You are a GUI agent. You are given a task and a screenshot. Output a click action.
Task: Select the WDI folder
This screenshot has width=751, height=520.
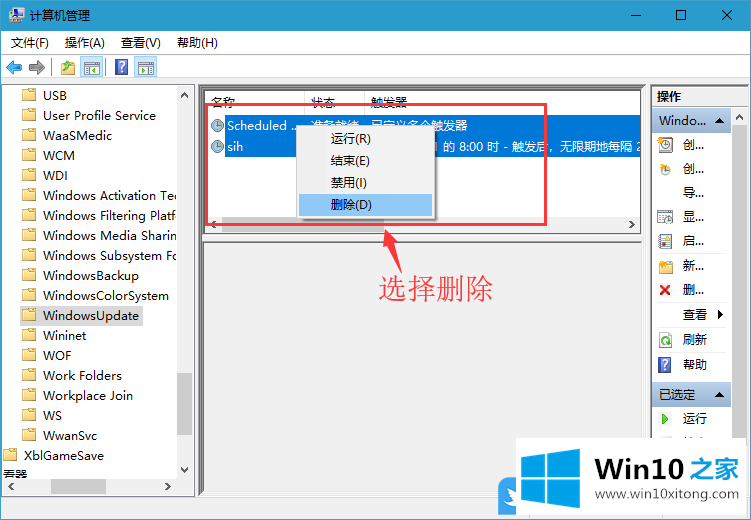[x=55, y=176]
